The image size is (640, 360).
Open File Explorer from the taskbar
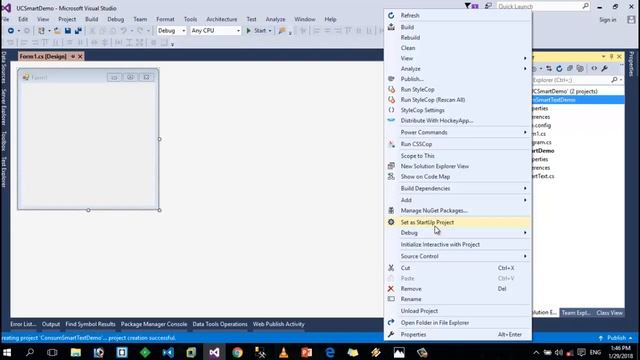[76, 352]
